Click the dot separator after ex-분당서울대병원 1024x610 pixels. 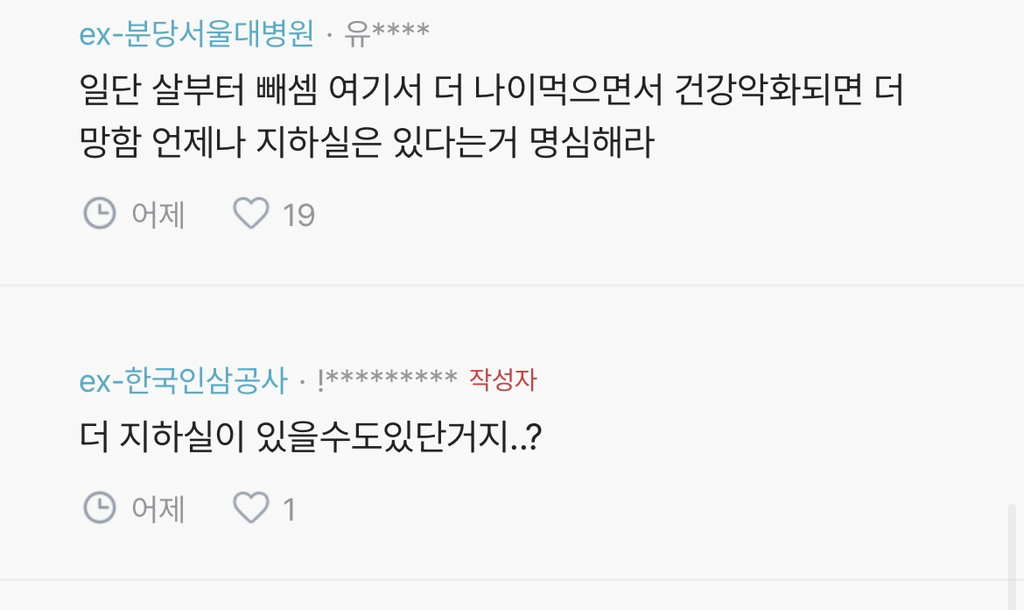[x=330, y=35]
